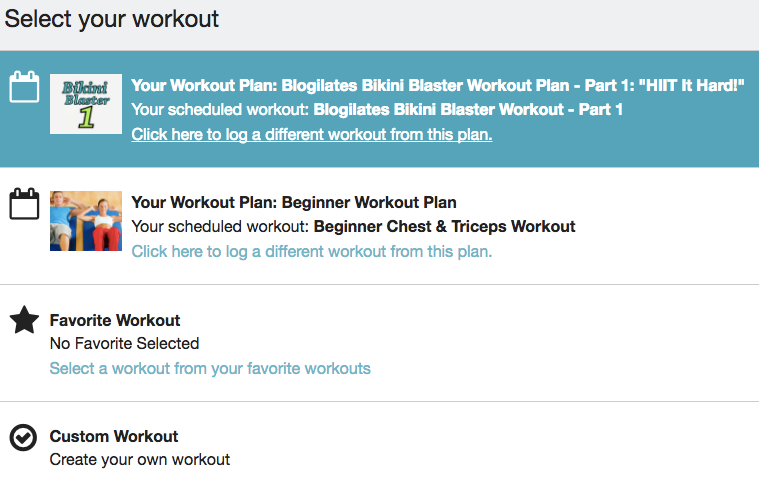Viewport: 759px width, 490px height.
Task: Click Create your own workout
Action: (140, 460)
